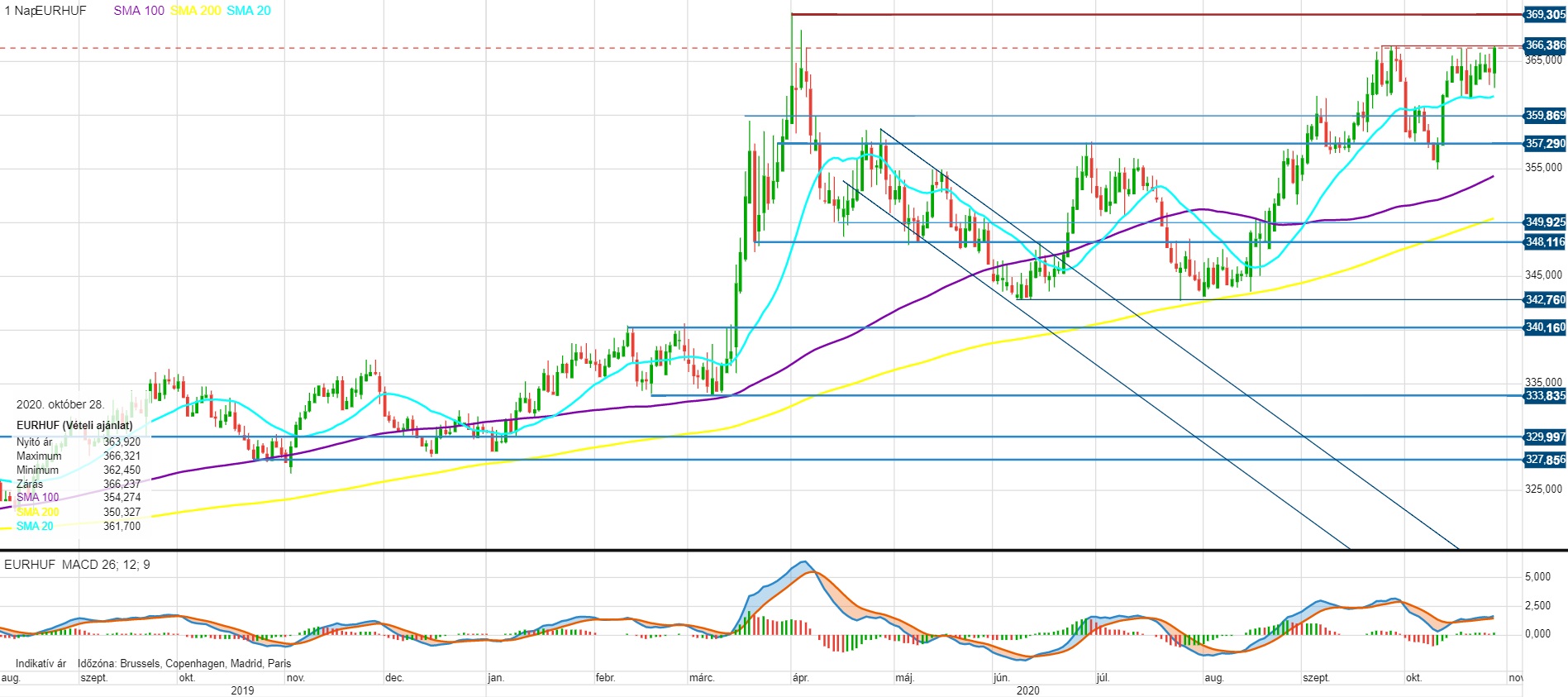The image size is (1568, 697).
Task: Click the Nyitó ár value 363,920
Action: [x=122, y=442]
